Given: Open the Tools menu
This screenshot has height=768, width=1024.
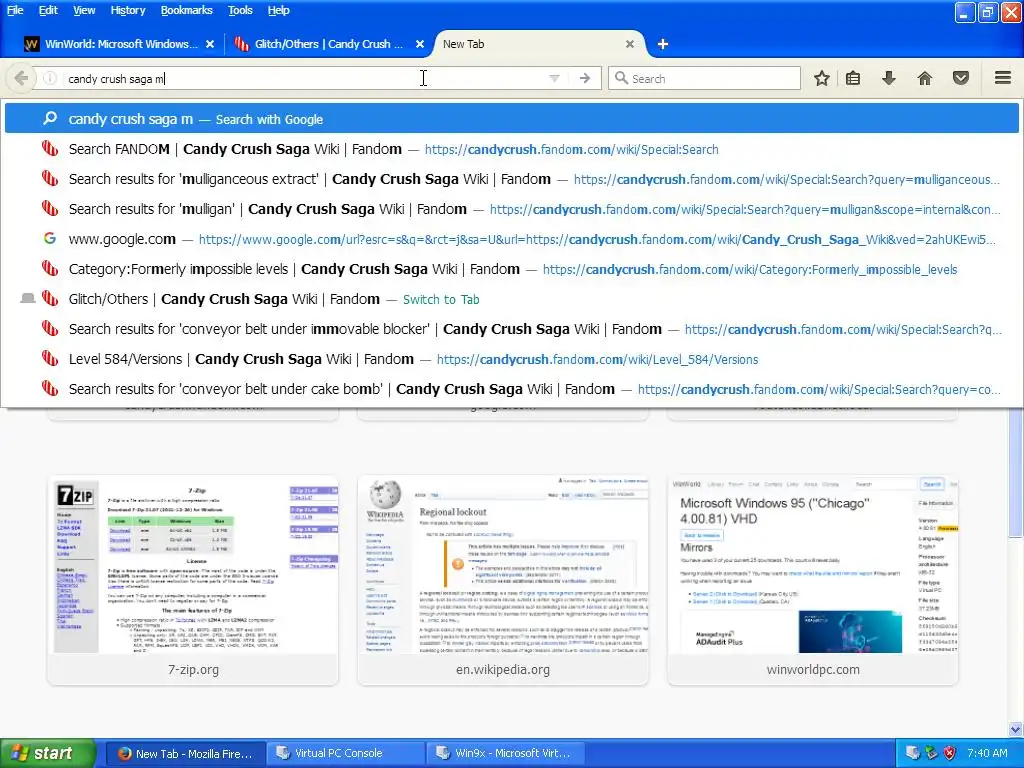Looking at the screenshot, I should [x=240, y=10].
